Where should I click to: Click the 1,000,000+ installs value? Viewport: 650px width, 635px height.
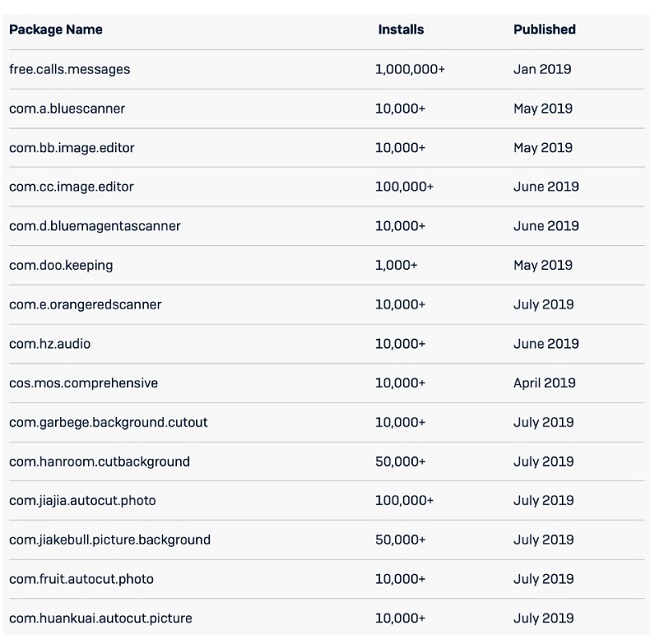(410, 70)
